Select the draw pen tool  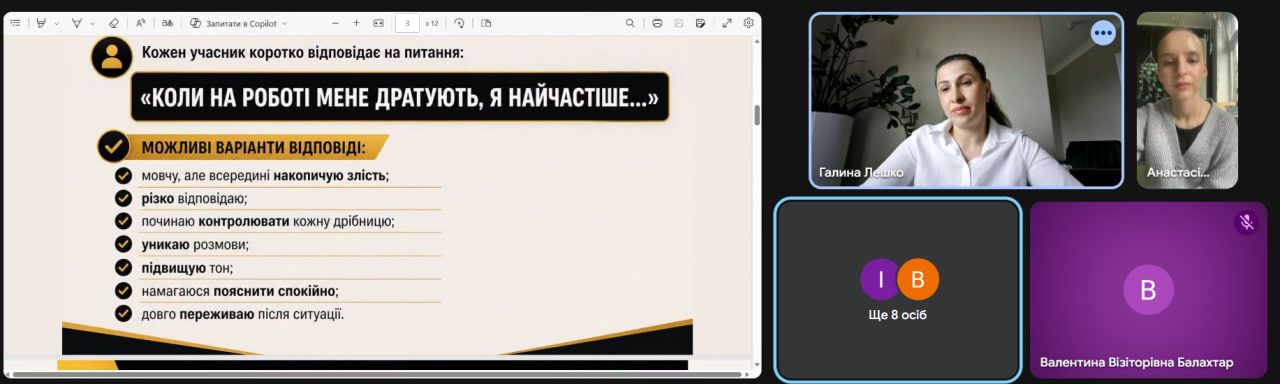76,22
